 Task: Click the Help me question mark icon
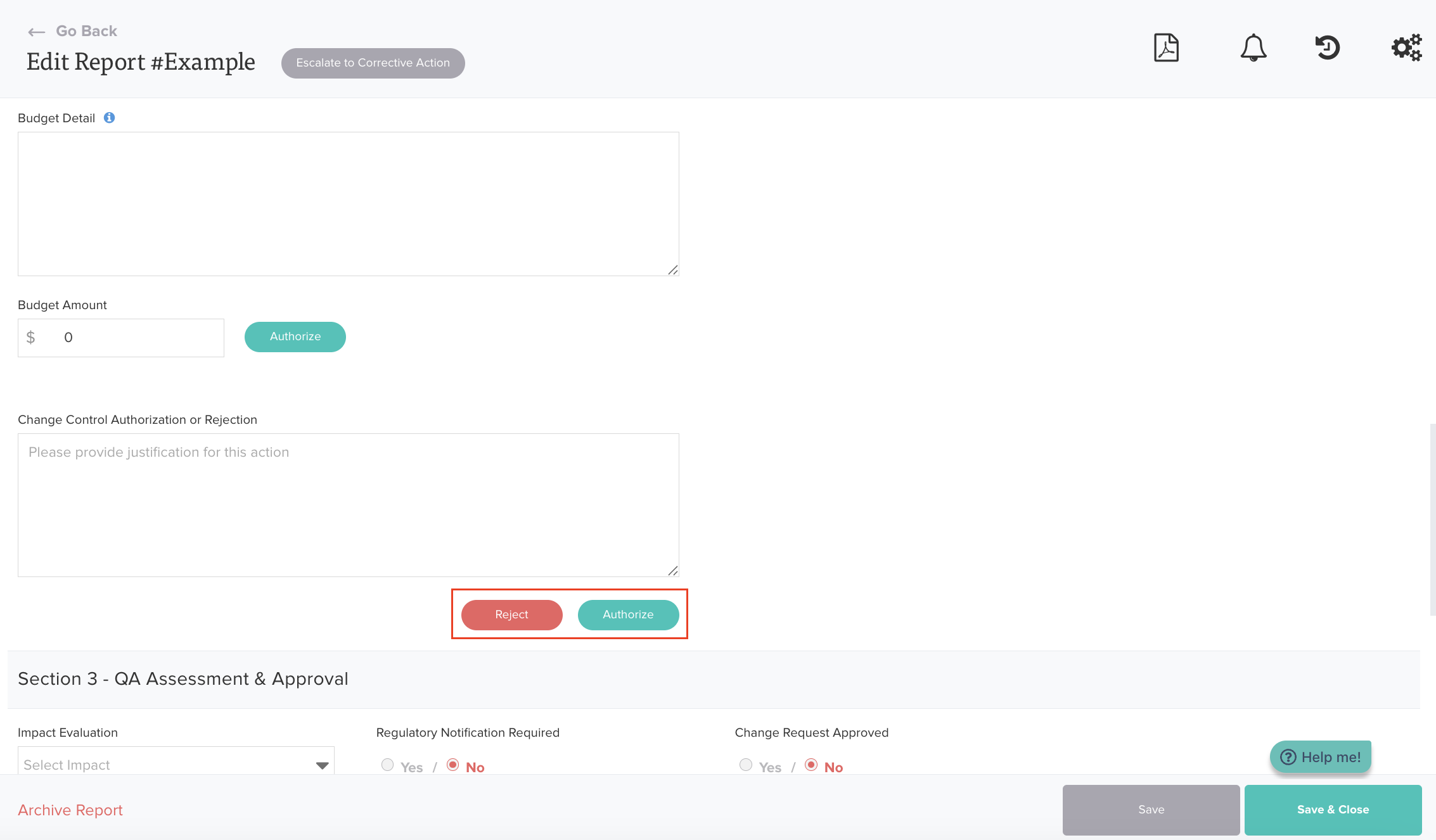point(1288,757)
